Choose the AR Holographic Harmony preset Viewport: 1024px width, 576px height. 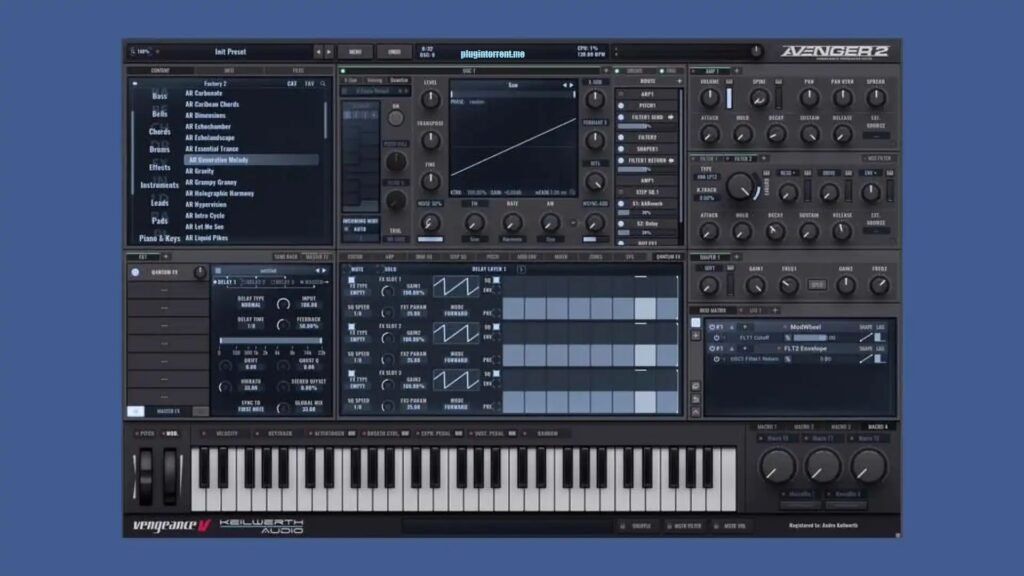pos(219,193)
